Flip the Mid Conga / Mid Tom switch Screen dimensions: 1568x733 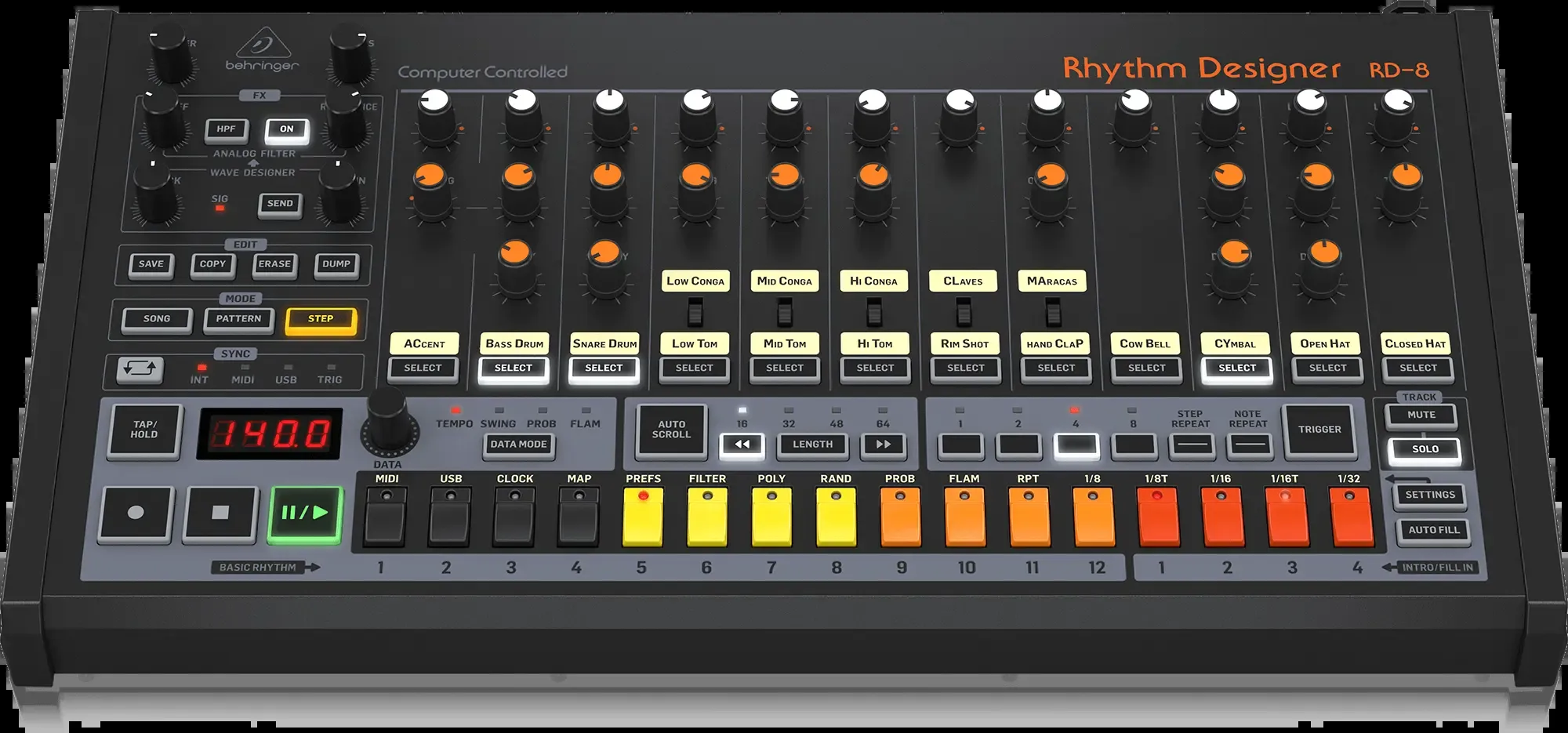(x=785, y=314)
